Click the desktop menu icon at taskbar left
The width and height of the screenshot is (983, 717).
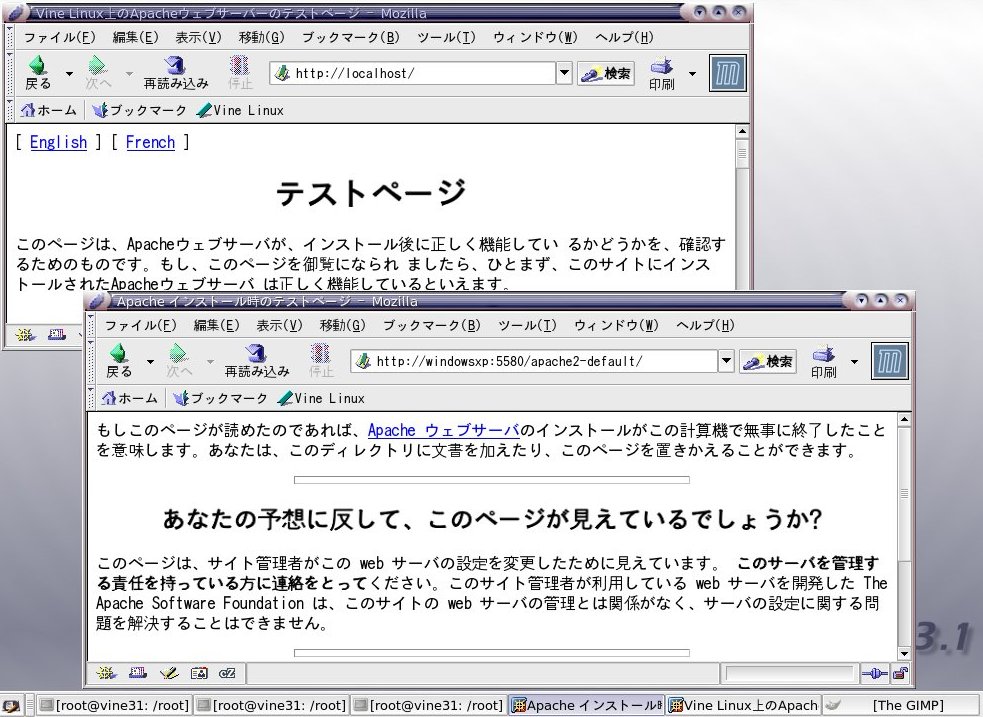[12, 706]
